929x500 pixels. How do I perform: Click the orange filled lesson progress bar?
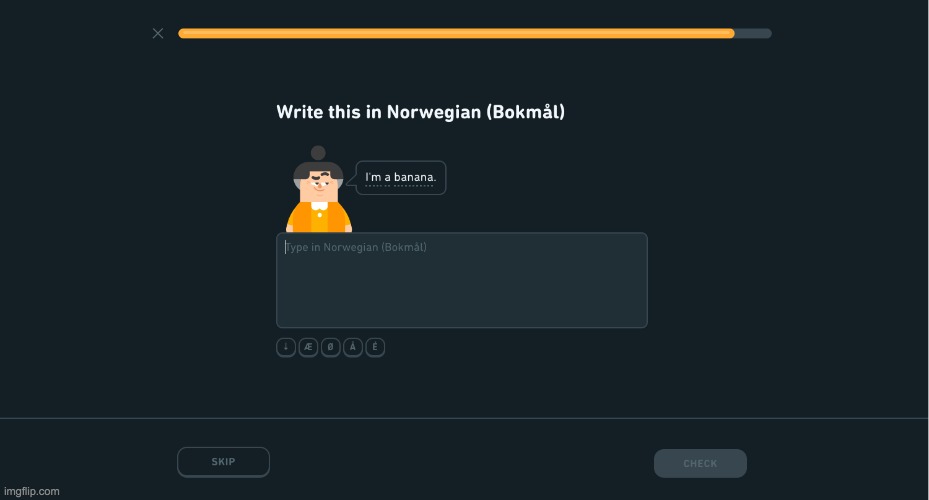pos(456,33)
